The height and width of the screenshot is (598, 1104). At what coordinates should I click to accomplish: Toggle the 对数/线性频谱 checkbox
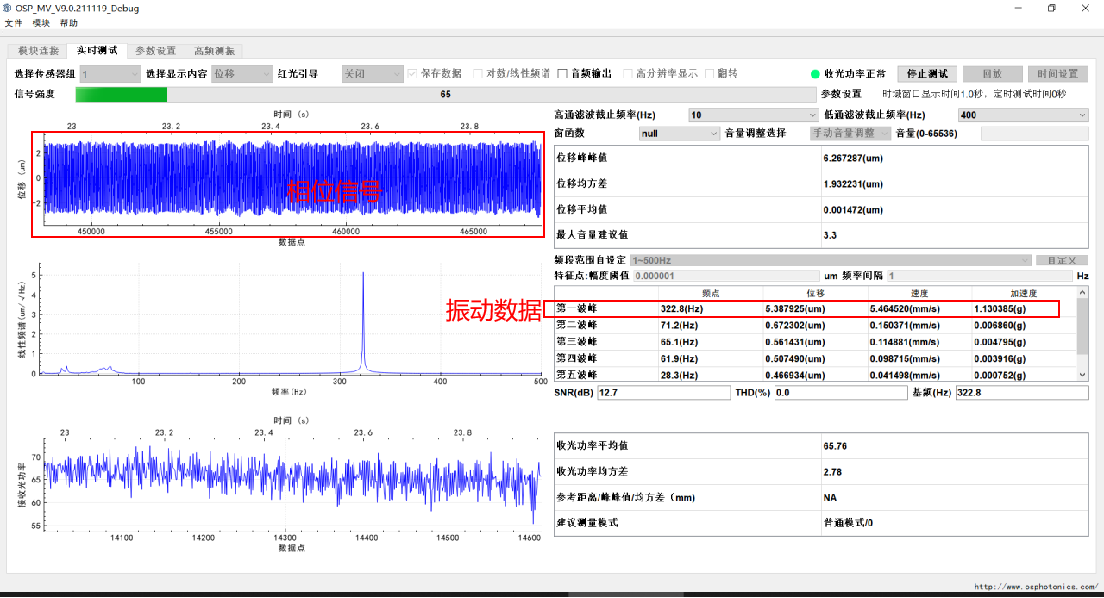pos(477,74)
